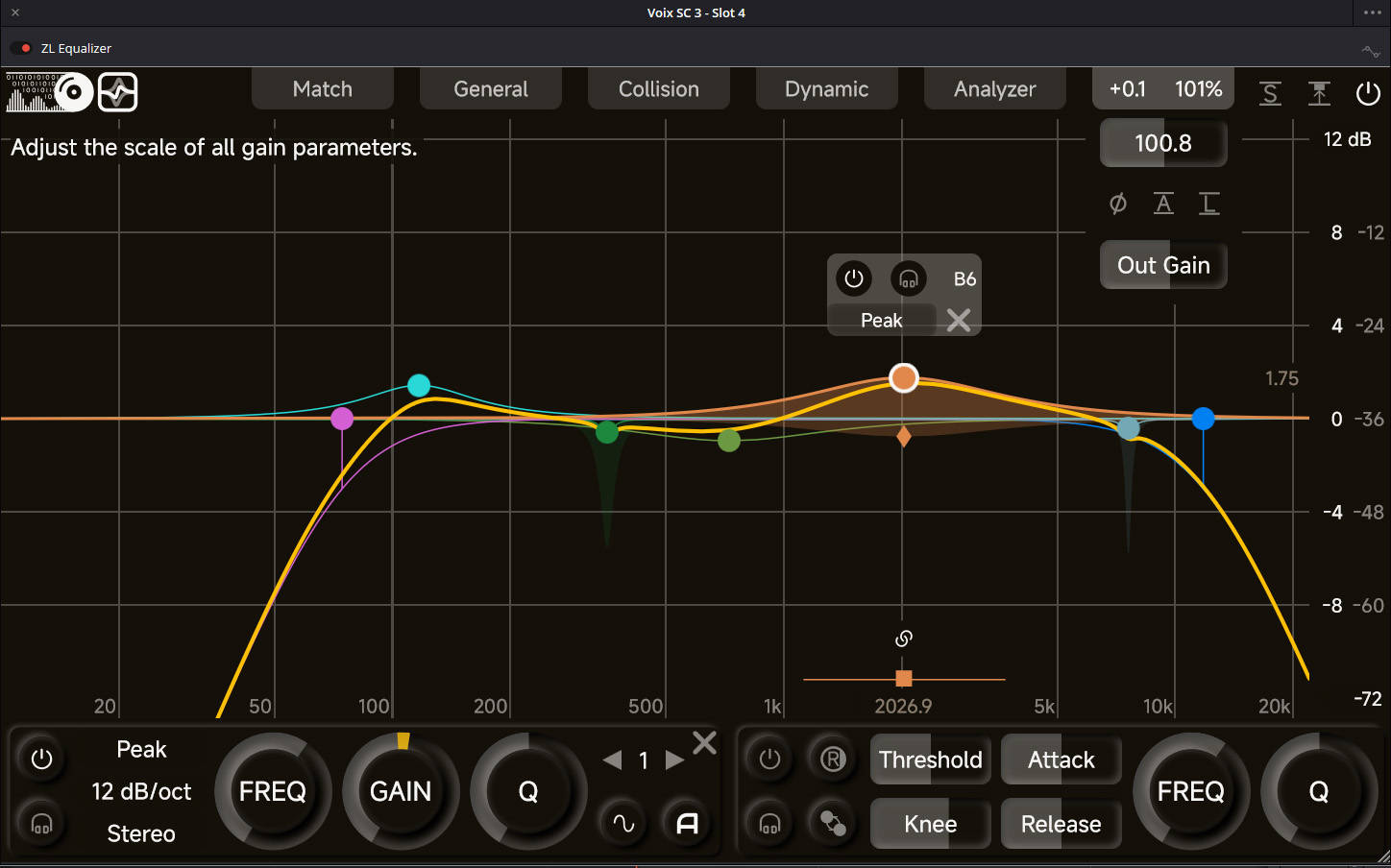This screenshot has height=868, width=1391.
Task: Enable headphone solo for the current band
Action: pyautogui.click(x=41, y=823)
